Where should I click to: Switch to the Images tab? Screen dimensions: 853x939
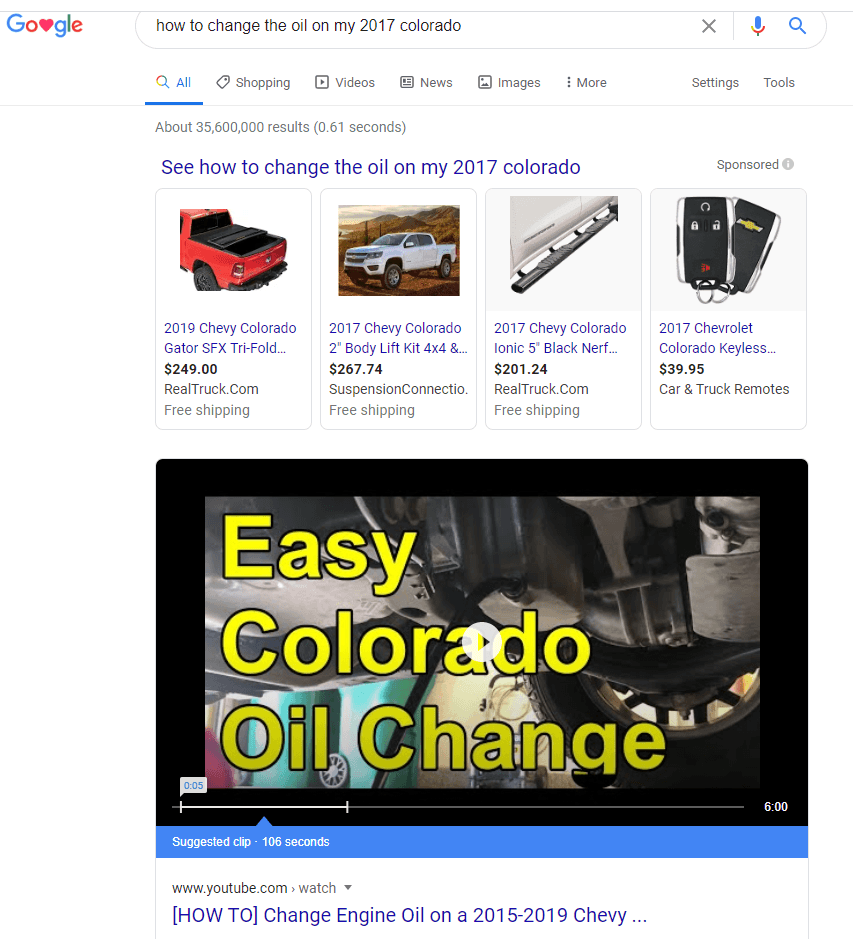[509, 83]
